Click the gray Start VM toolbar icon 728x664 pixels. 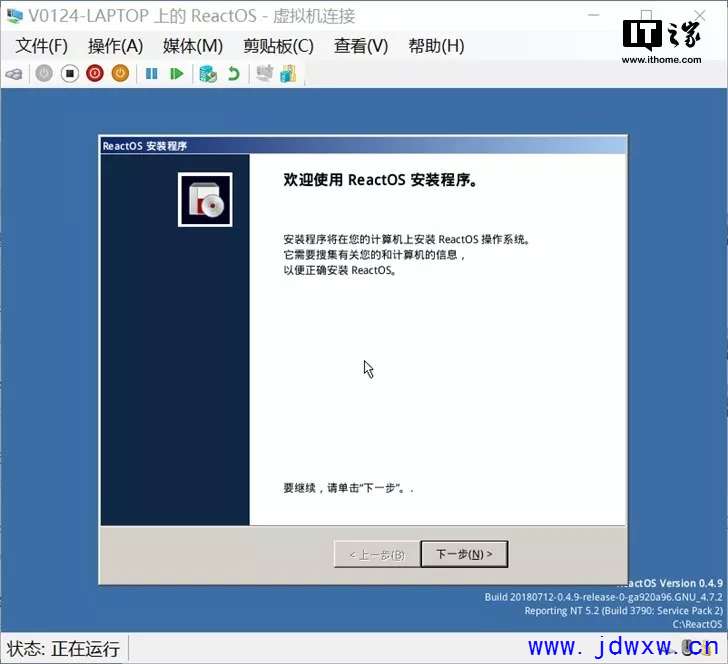tap(44, 73)
